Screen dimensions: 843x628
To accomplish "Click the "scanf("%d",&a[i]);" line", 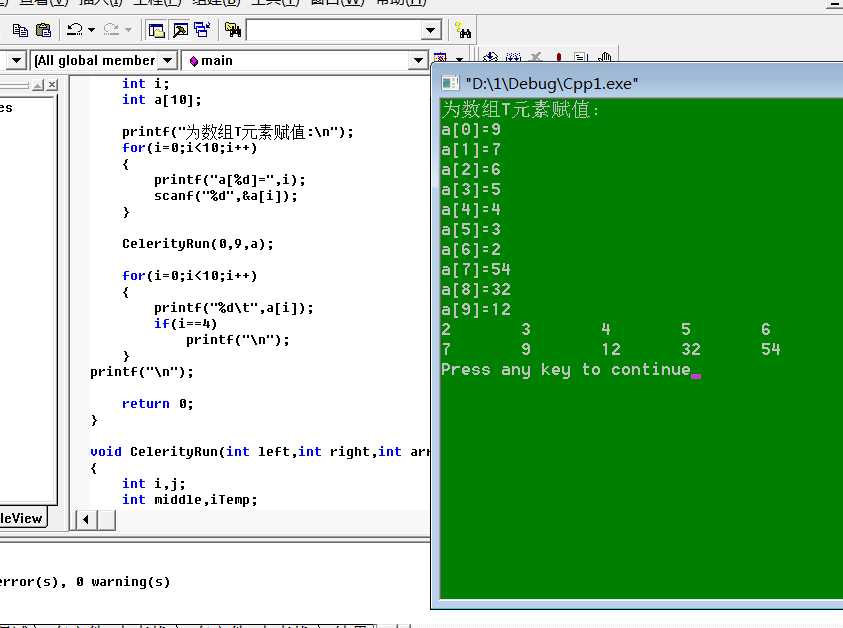I will point(226,196).
